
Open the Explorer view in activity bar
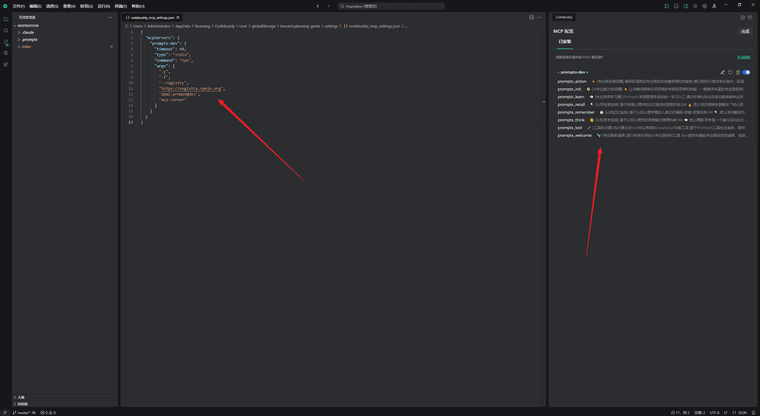point(6,19)
